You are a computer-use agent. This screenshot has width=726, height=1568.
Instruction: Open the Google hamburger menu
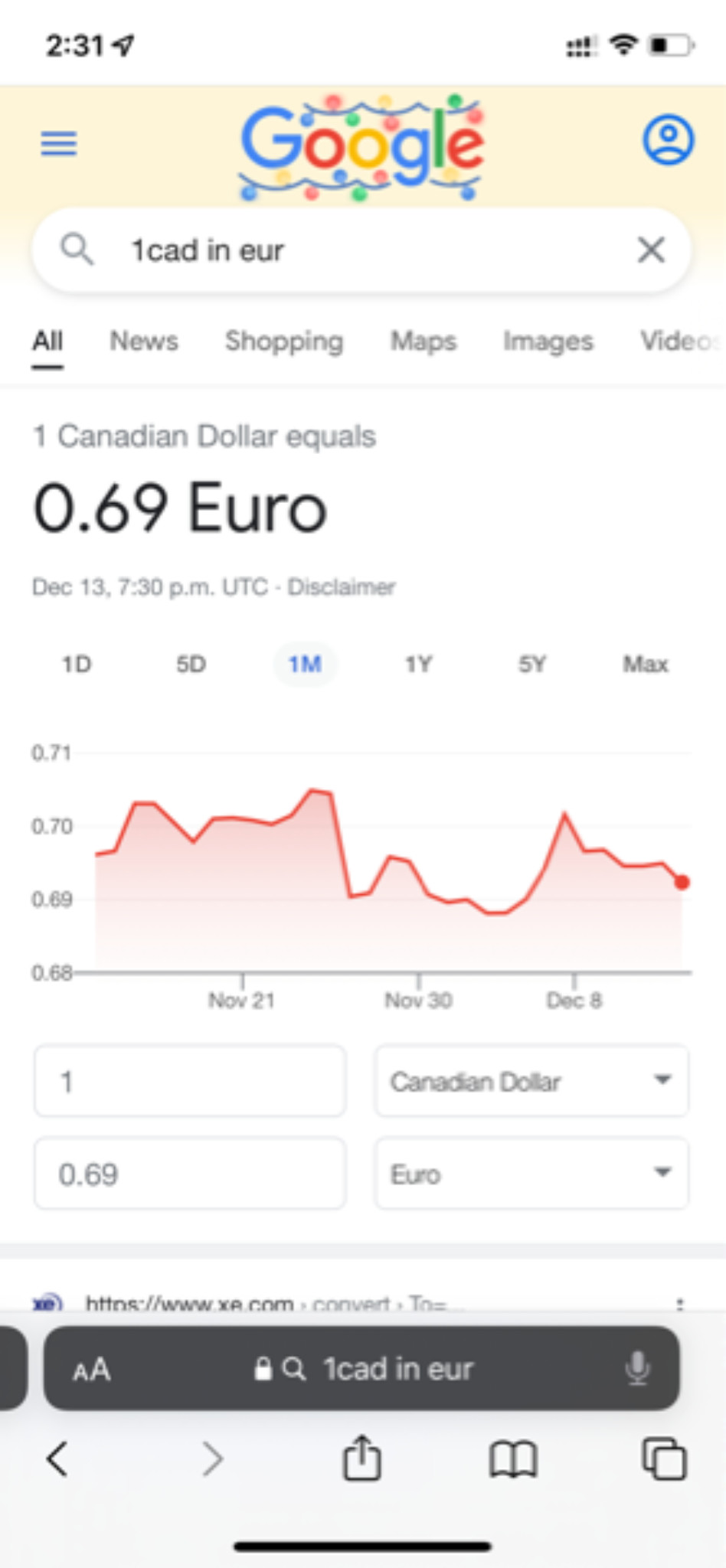[x=58, y=143]
